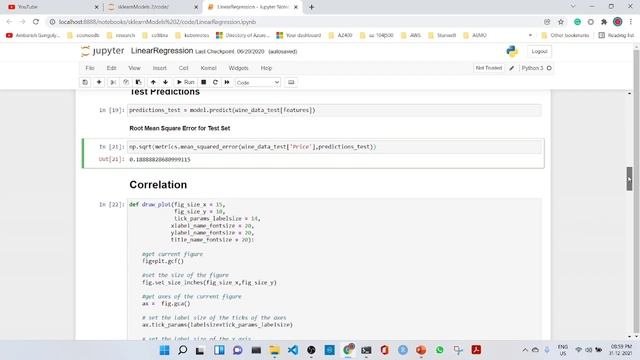The width and height of the screenshot is (640, 360).
Task: Open Visual Studio Code from the taskbar
Action: tap(293, 350)
